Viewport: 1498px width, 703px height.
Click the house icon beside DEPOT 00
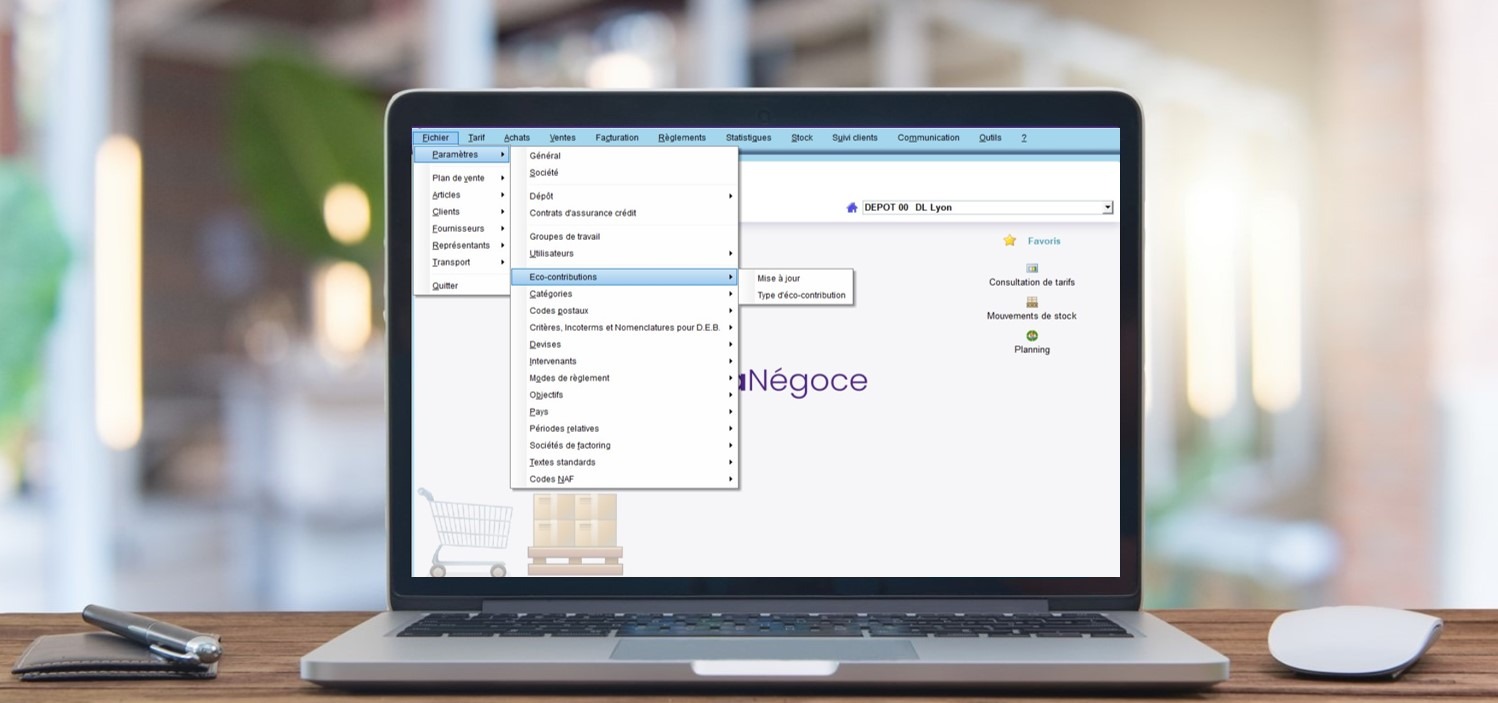point(851,207)
